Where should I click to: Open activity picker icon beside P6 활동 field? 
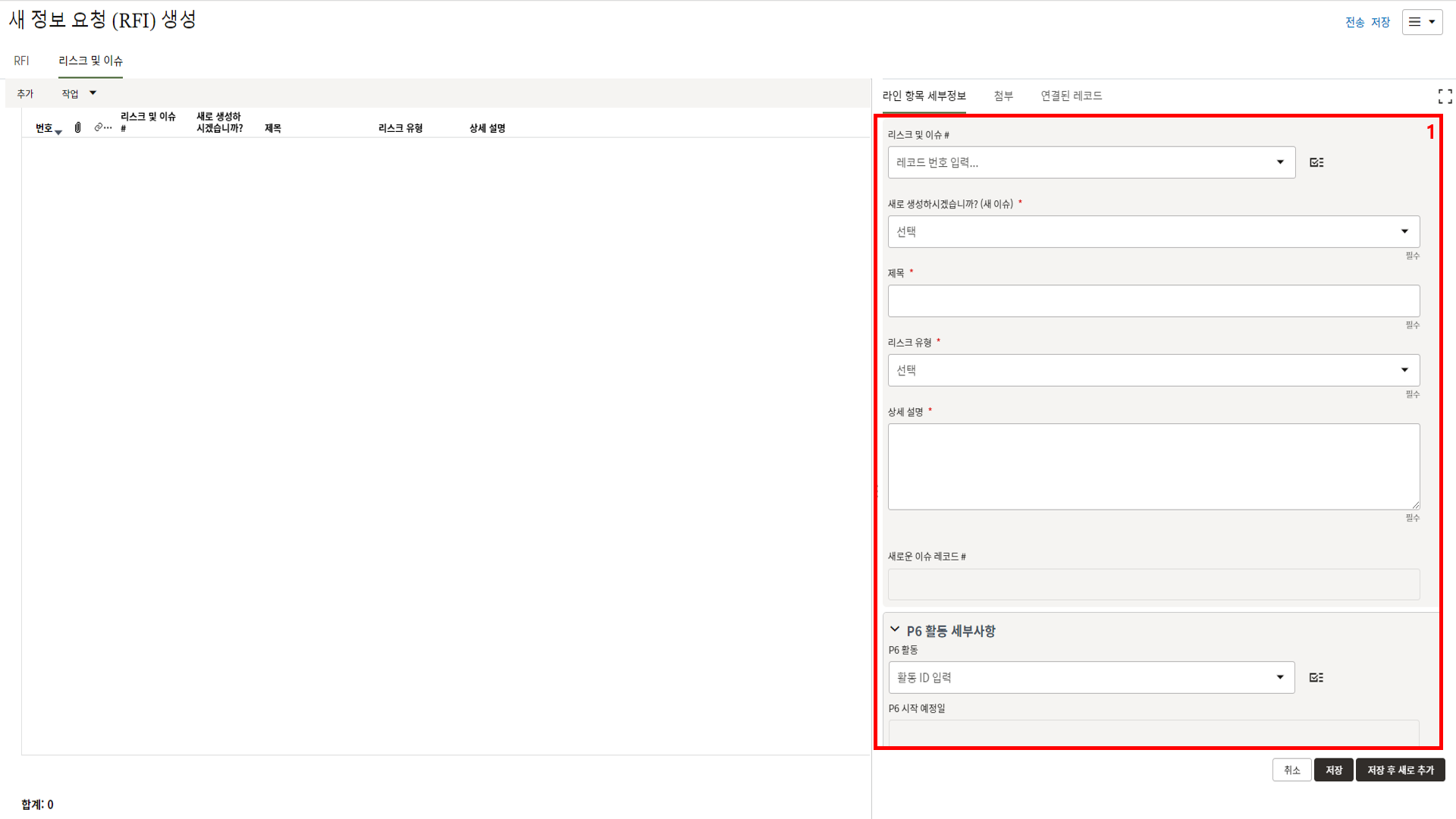(x=1316, y=677)
